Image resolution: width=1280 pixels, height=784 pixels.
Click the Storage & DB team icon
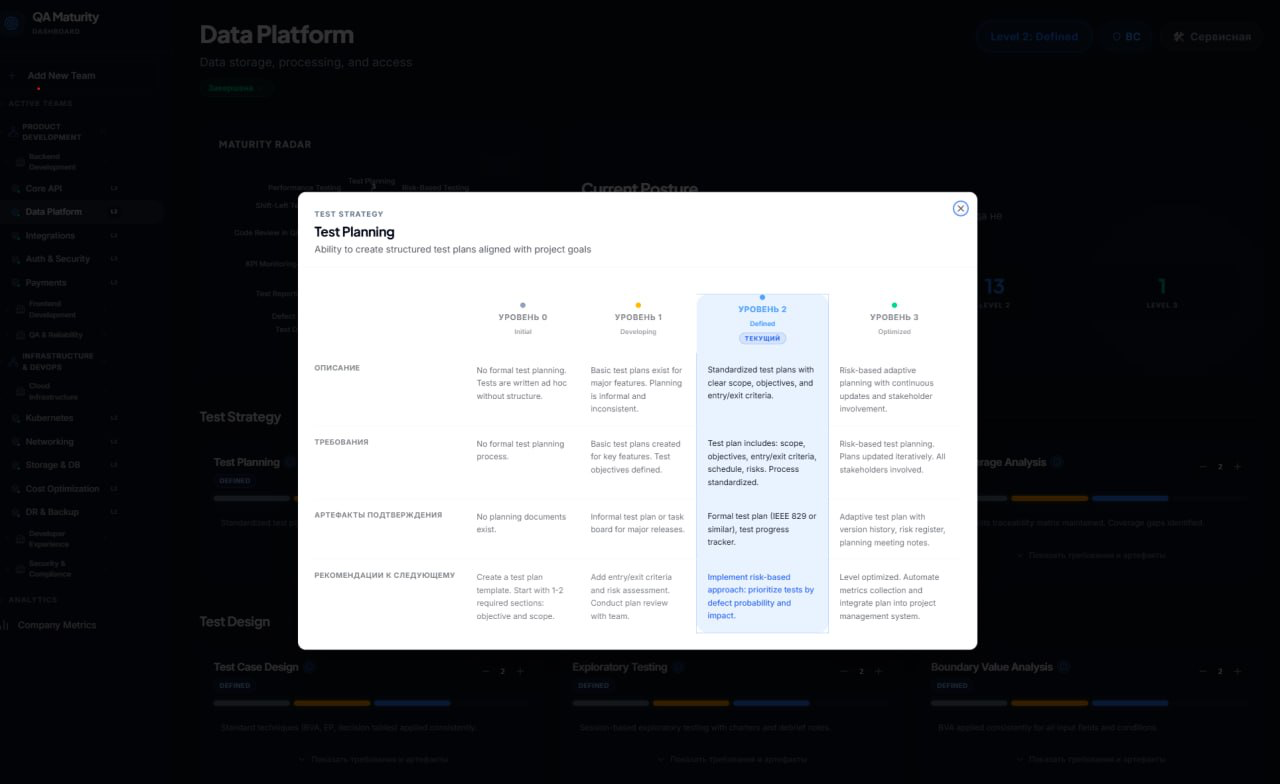point(16,465)
